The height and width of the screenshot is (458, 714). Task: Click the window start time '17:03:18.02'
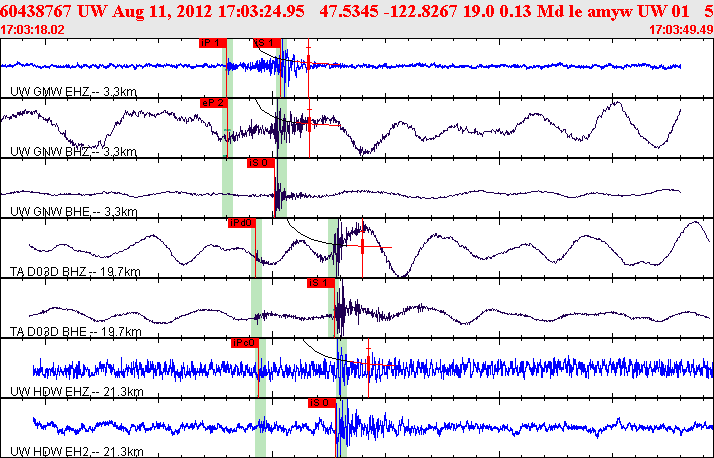[x=32, y=30]
